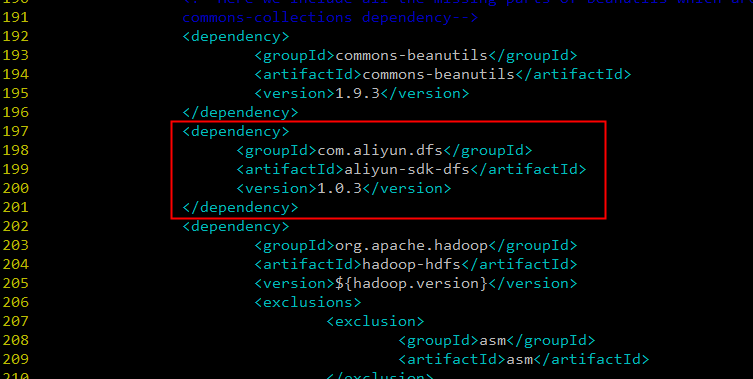Screen dimensions: 753x379
Task: Click the <exclusion> tag on line 207
Action: [375, 321]
